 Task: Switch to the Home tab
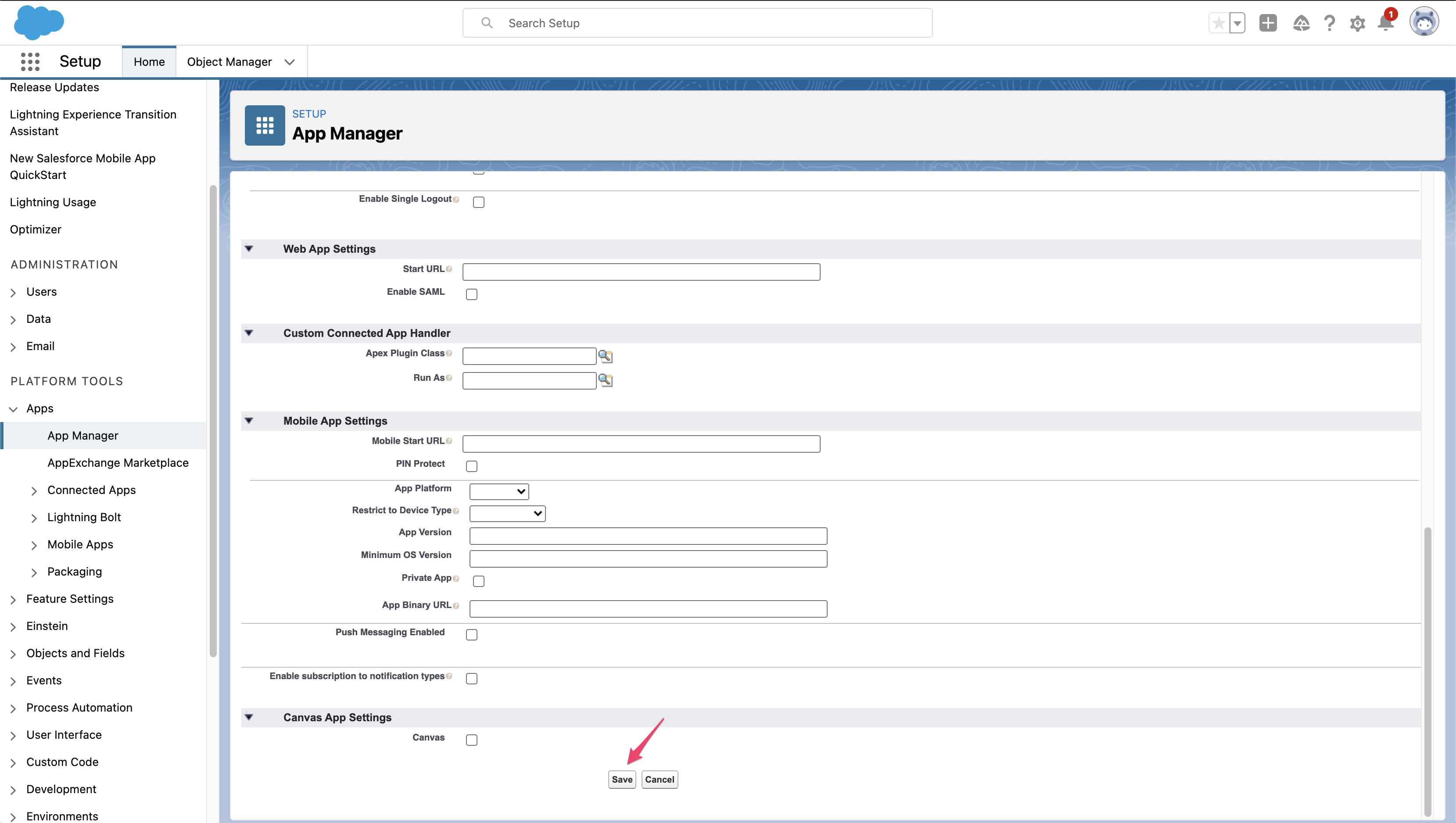[149, 61]
